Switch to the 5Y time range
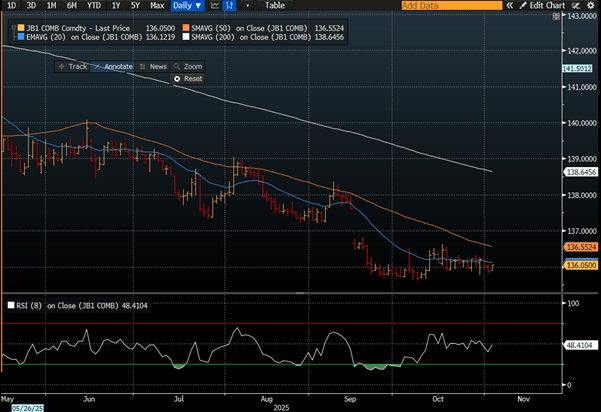Image resolution: width=601 pixels, height=412 pixels. click(135, 6)
